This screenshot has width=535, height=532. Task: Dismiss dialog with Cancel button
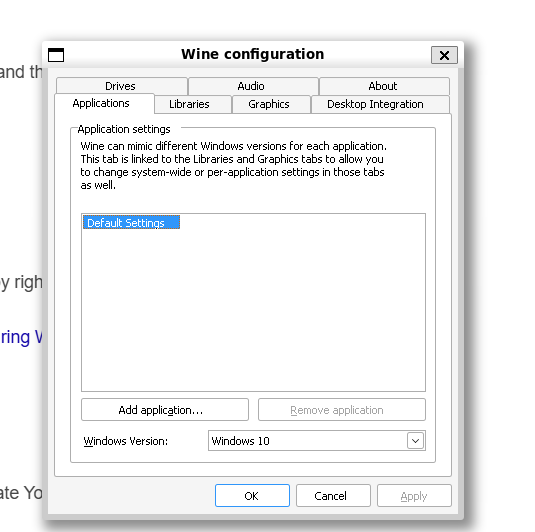click(333, 495)
